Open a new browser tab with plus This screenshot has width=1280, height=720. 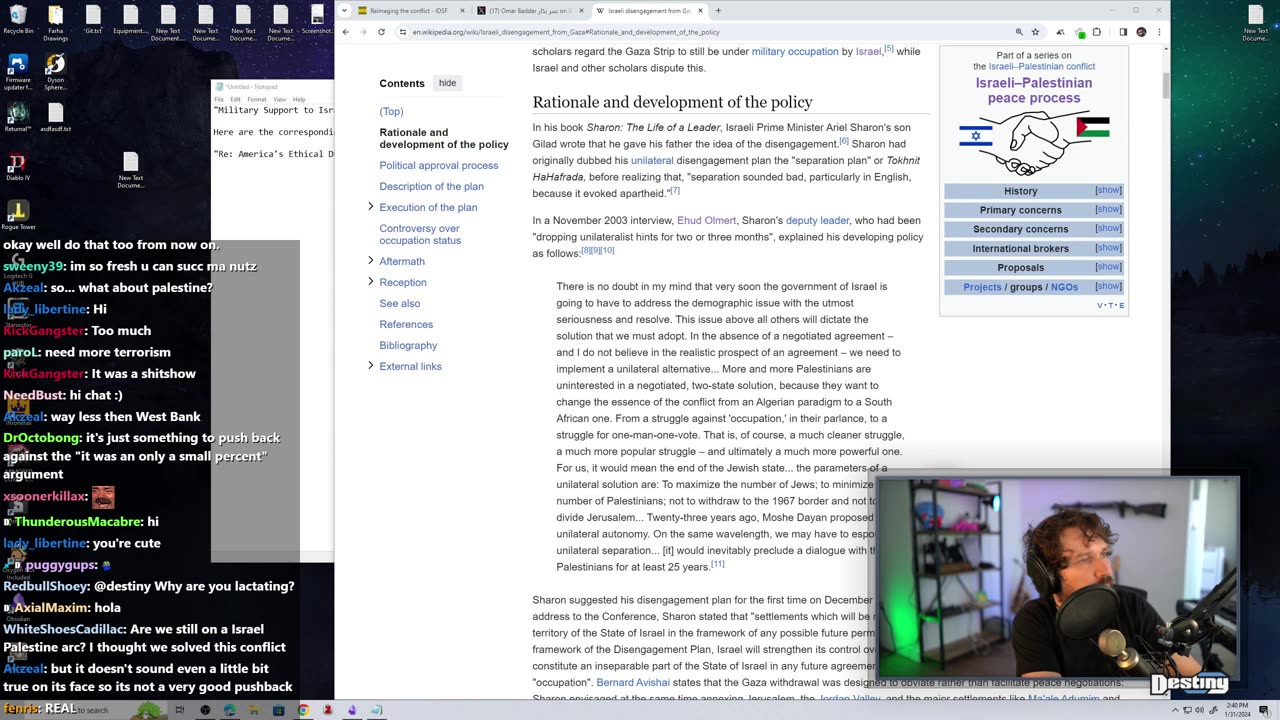[718, 10]
